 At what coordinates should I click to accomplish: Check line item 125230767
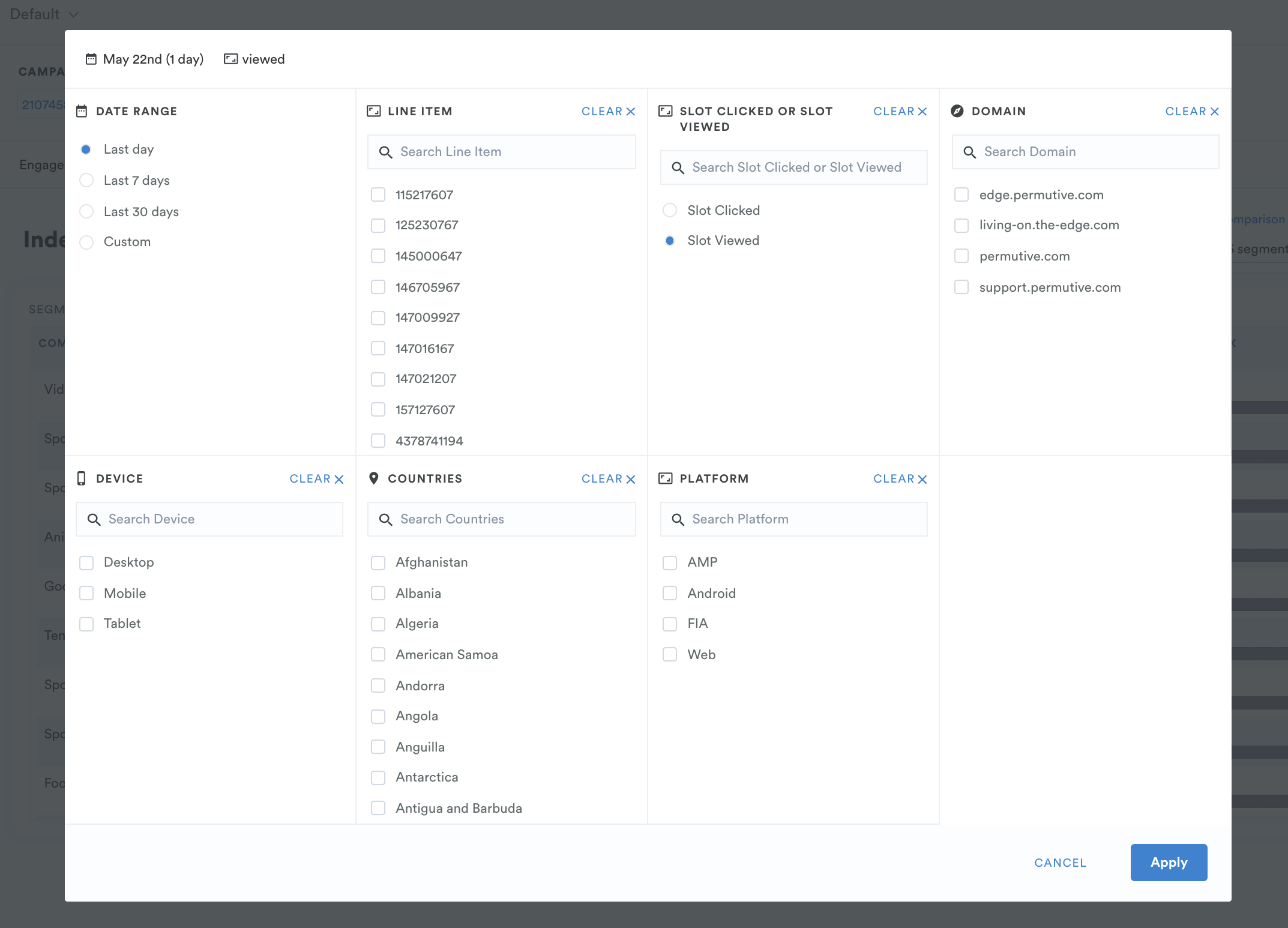(x=378, y=226)
